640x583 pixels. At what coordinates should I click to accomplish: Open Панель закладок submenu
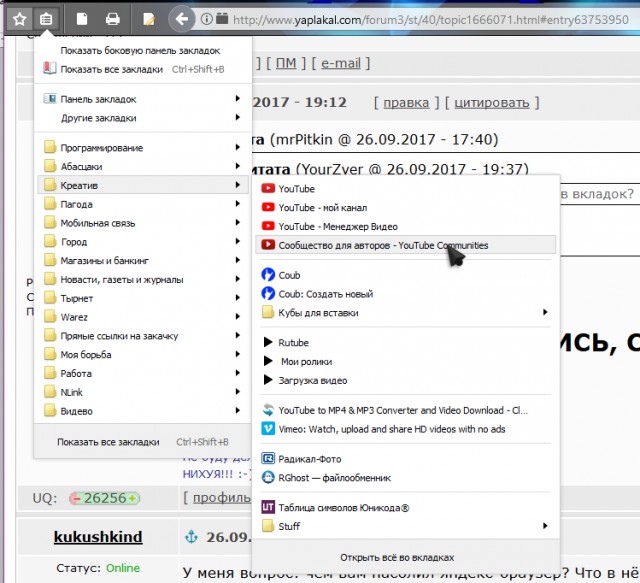point(143,99)
